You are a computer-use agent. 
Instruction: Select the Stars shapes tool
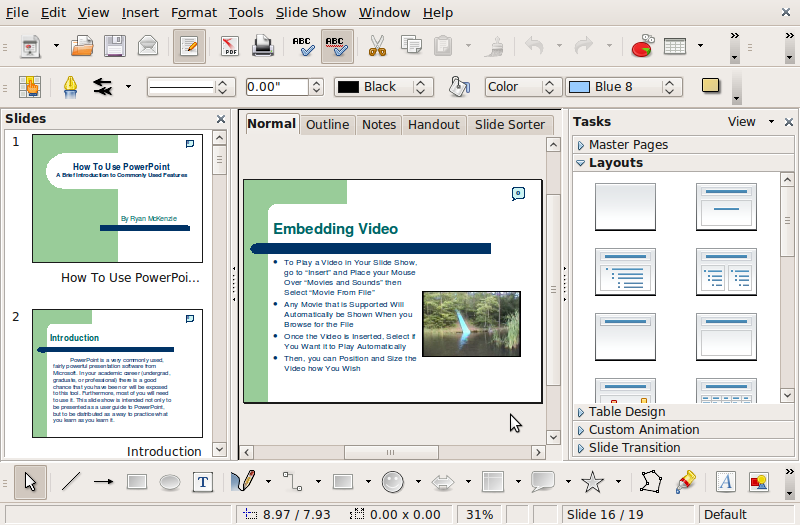(592, 482)
